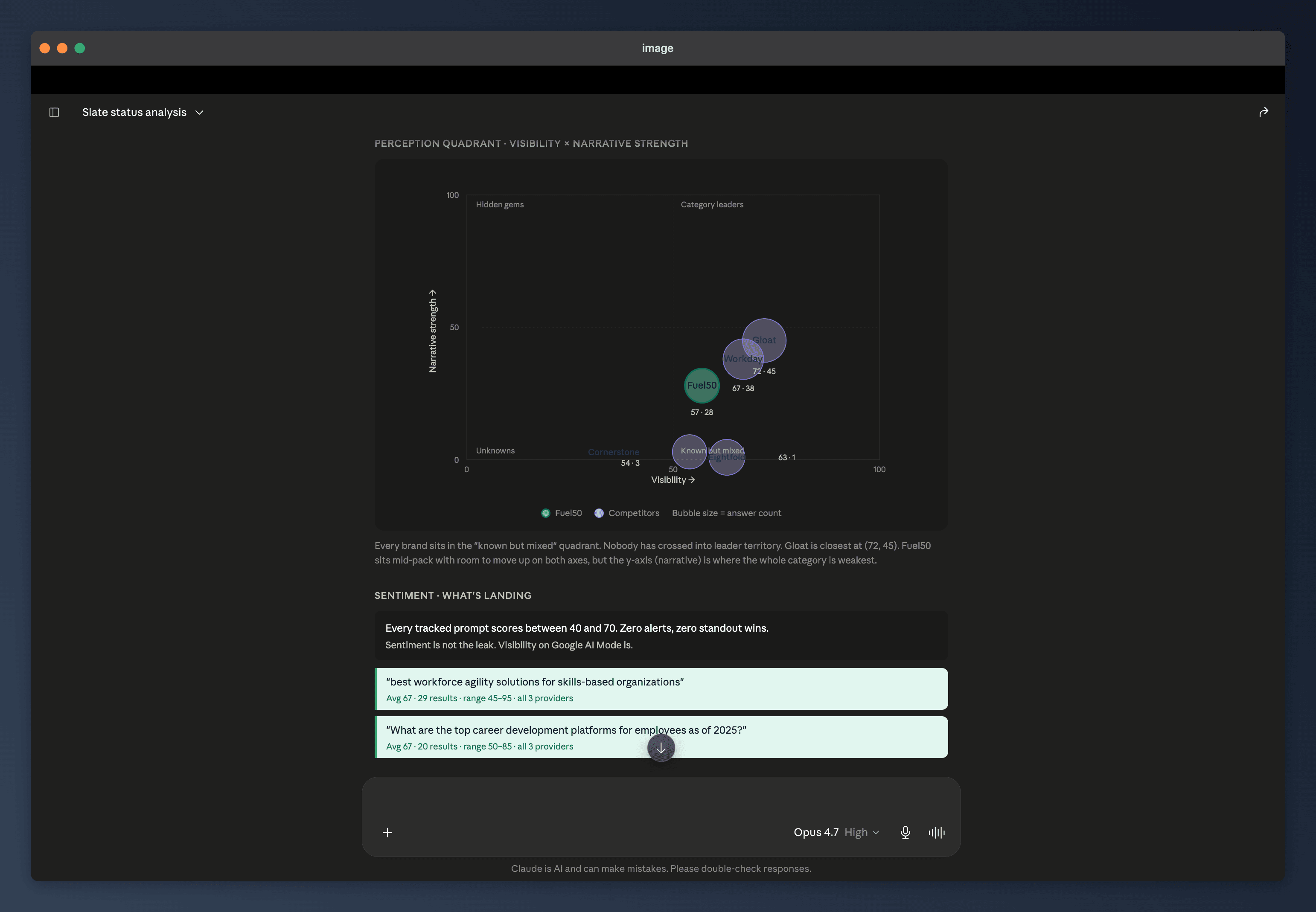The height and width of the screenshot is (912, 1316).
Task: Click the green Fuel50 legend swatch
Action: 545,513
